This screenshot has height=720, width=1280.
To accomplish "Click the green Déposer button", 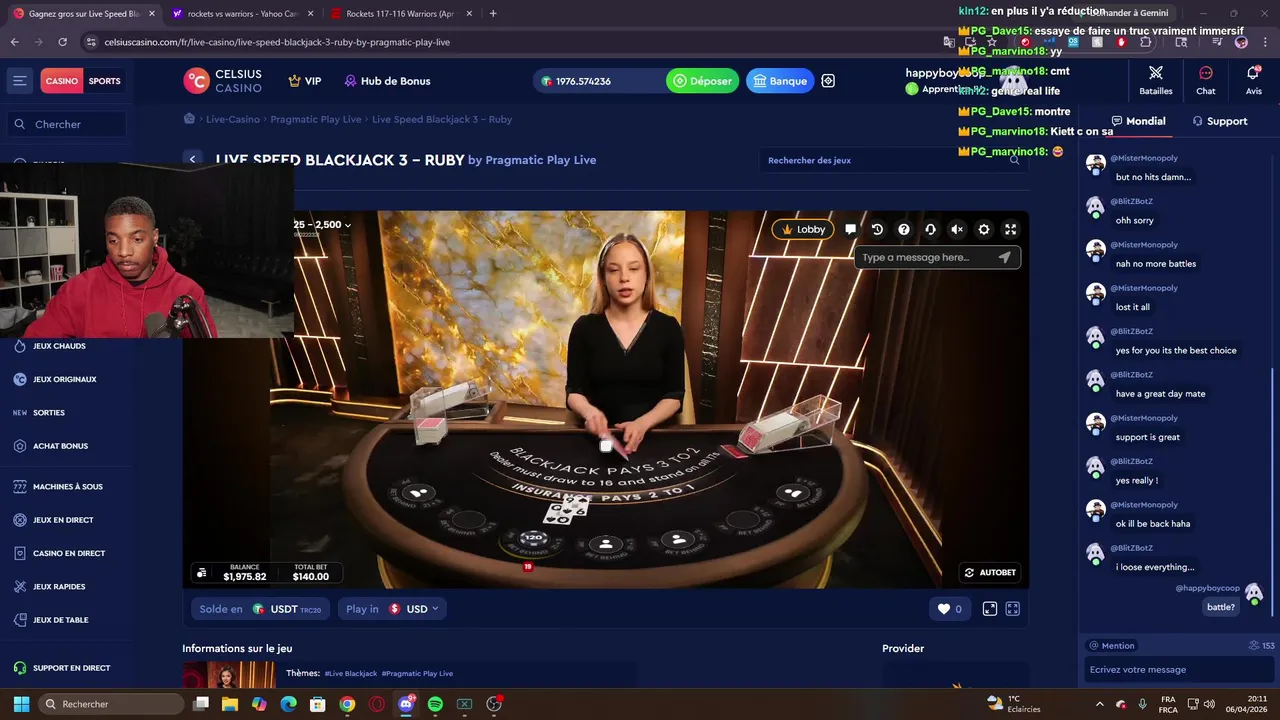I will tap(702, 81).
